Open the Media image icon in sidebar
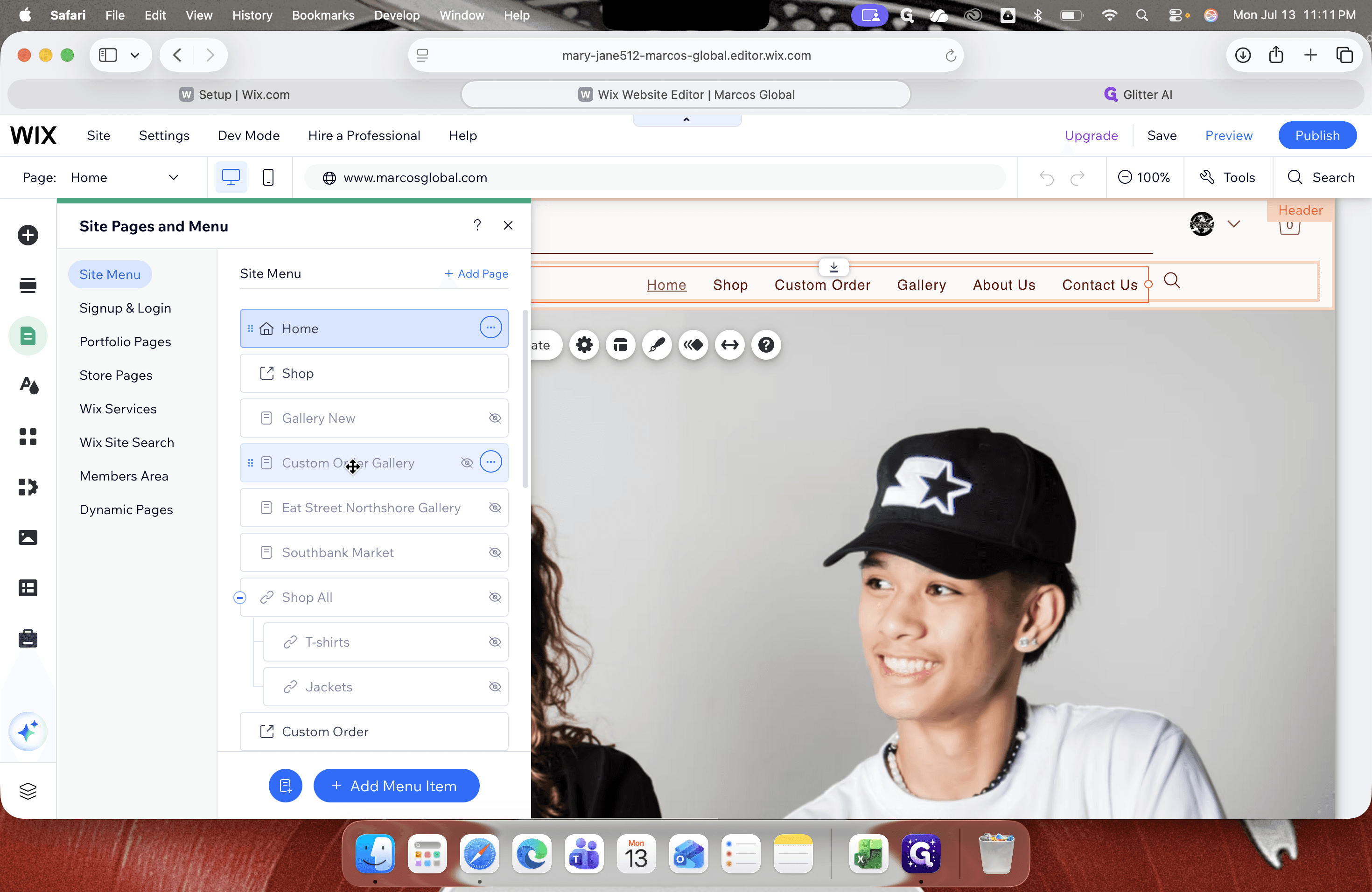This screenshot has height=892, width=1372. 28,537
